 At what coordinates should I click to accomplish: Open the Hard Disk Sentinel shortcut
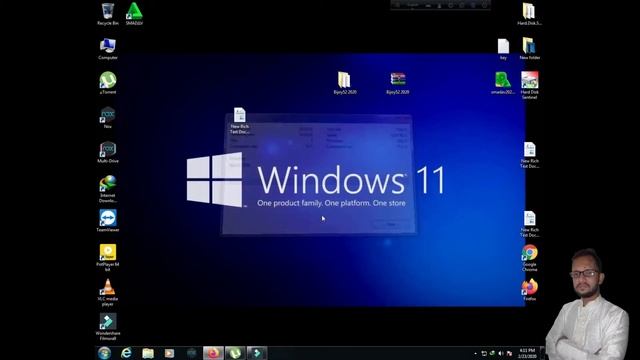click(529, 85)
